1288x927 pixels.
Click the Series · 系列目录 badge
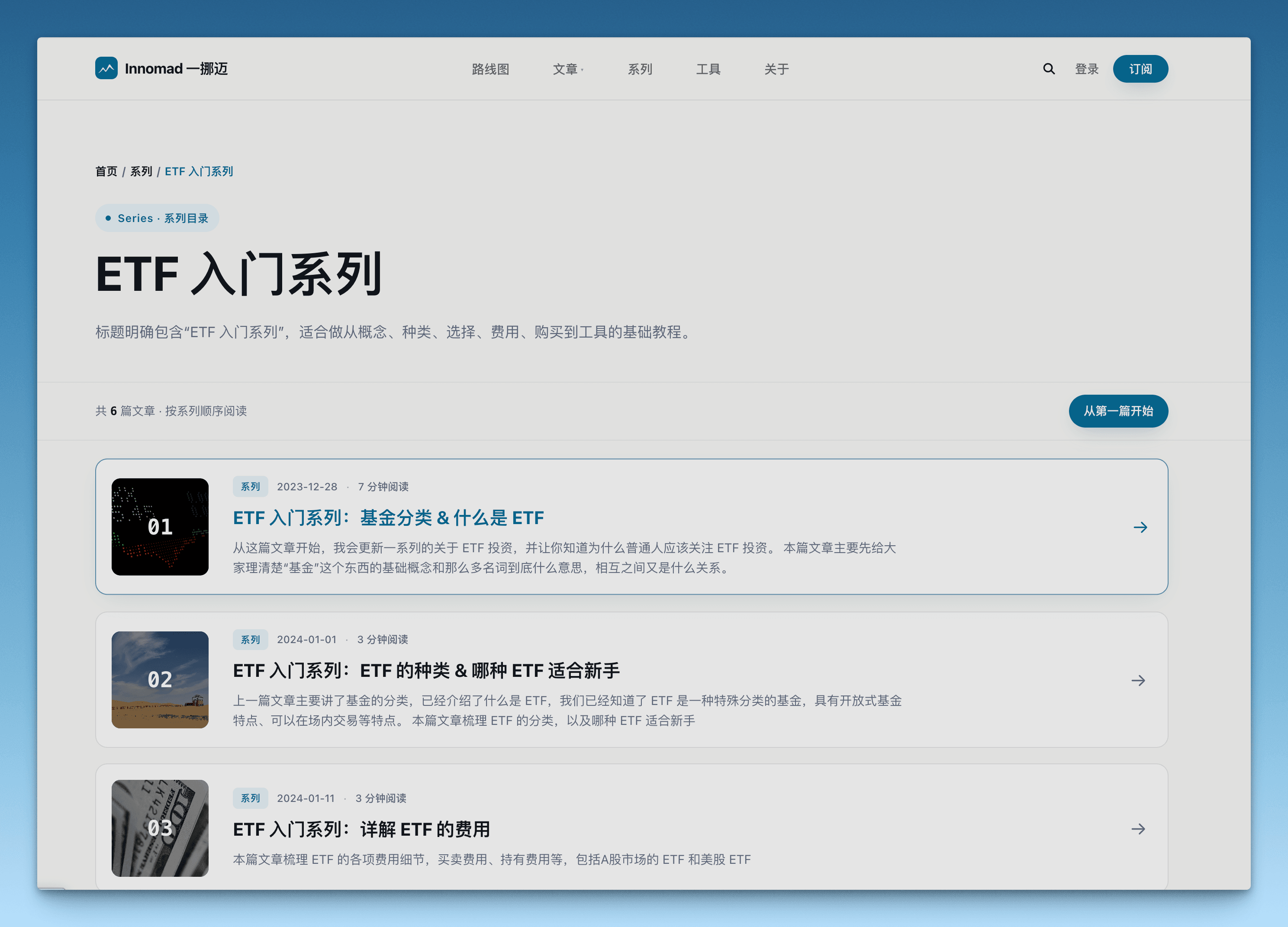157,218
